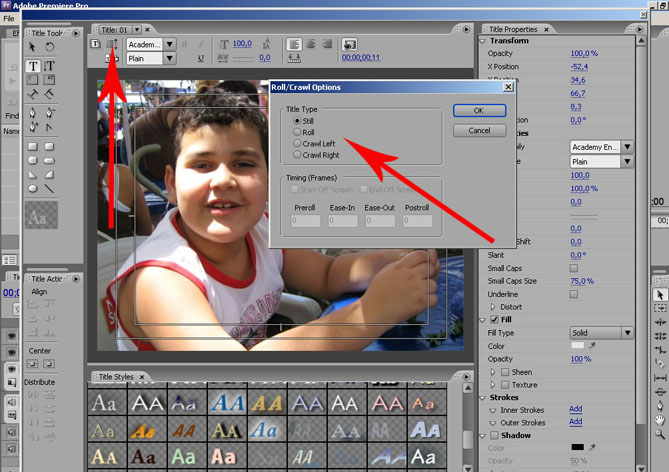Select the Vertical Type tool
This screenshot has width=669, height=472.
click(49, 66)
